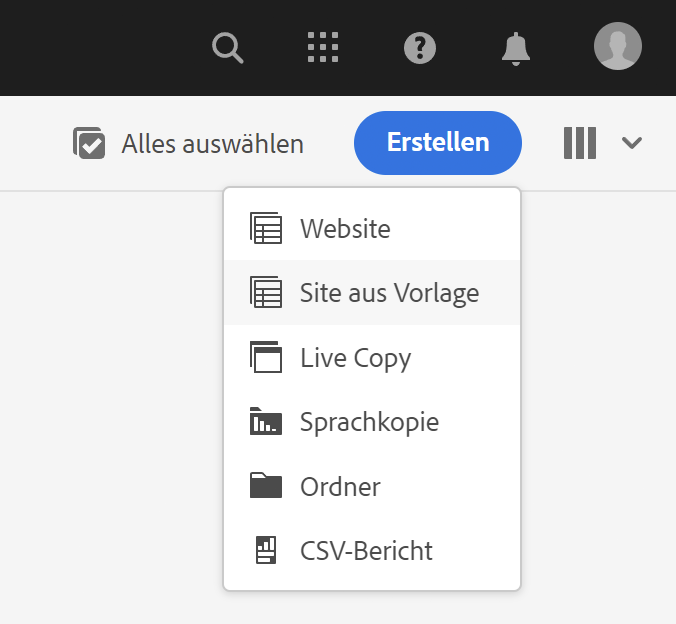Collapse the Erstellen dropdown button
This screenshot has height=624, width=676.
(438, 143)
